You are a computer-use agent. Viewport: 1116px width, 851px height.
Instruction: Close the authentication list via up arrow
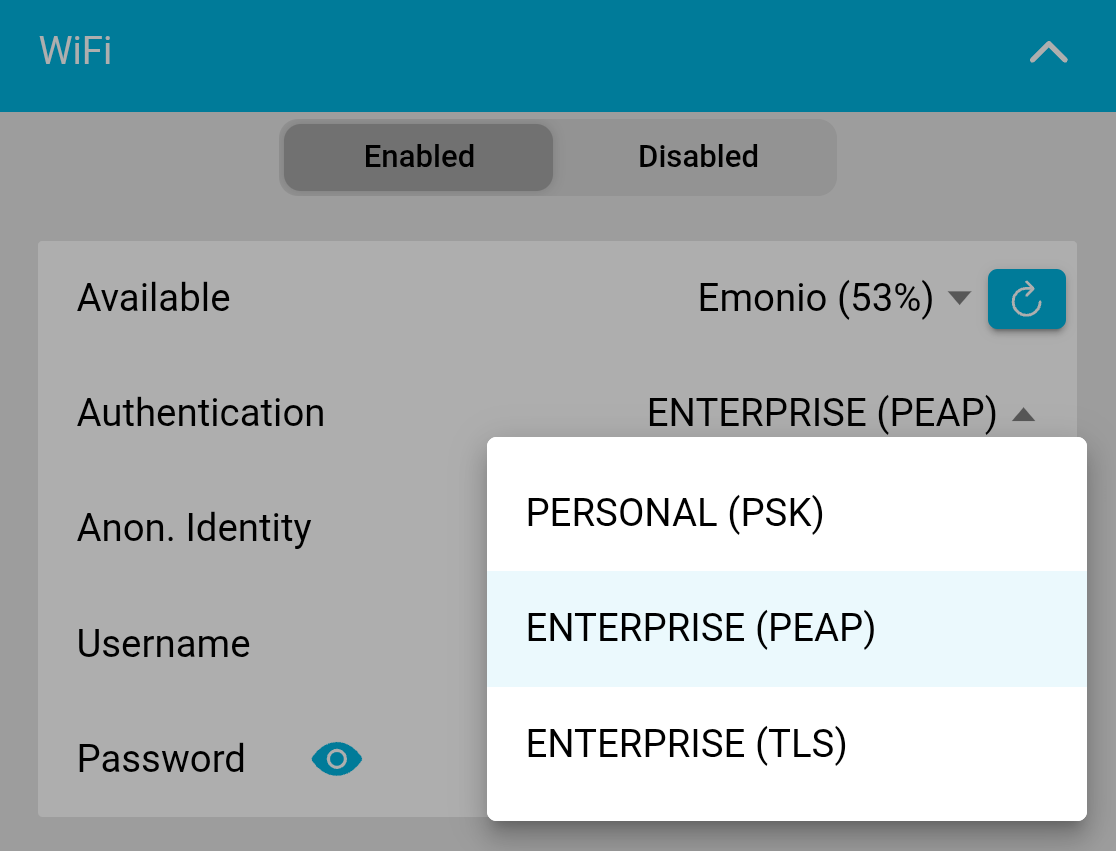point(1023,414)
